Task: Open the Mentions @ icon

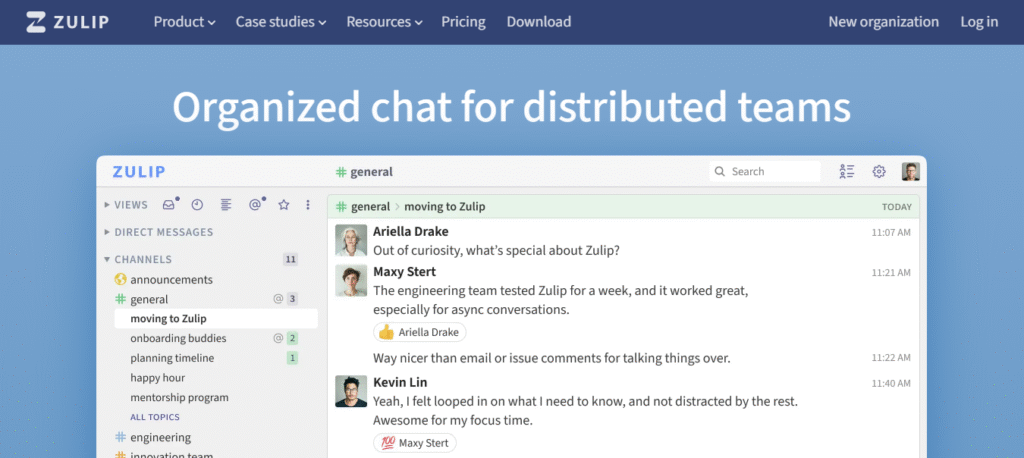Action: pyautogui.click(x=255, y=205)
